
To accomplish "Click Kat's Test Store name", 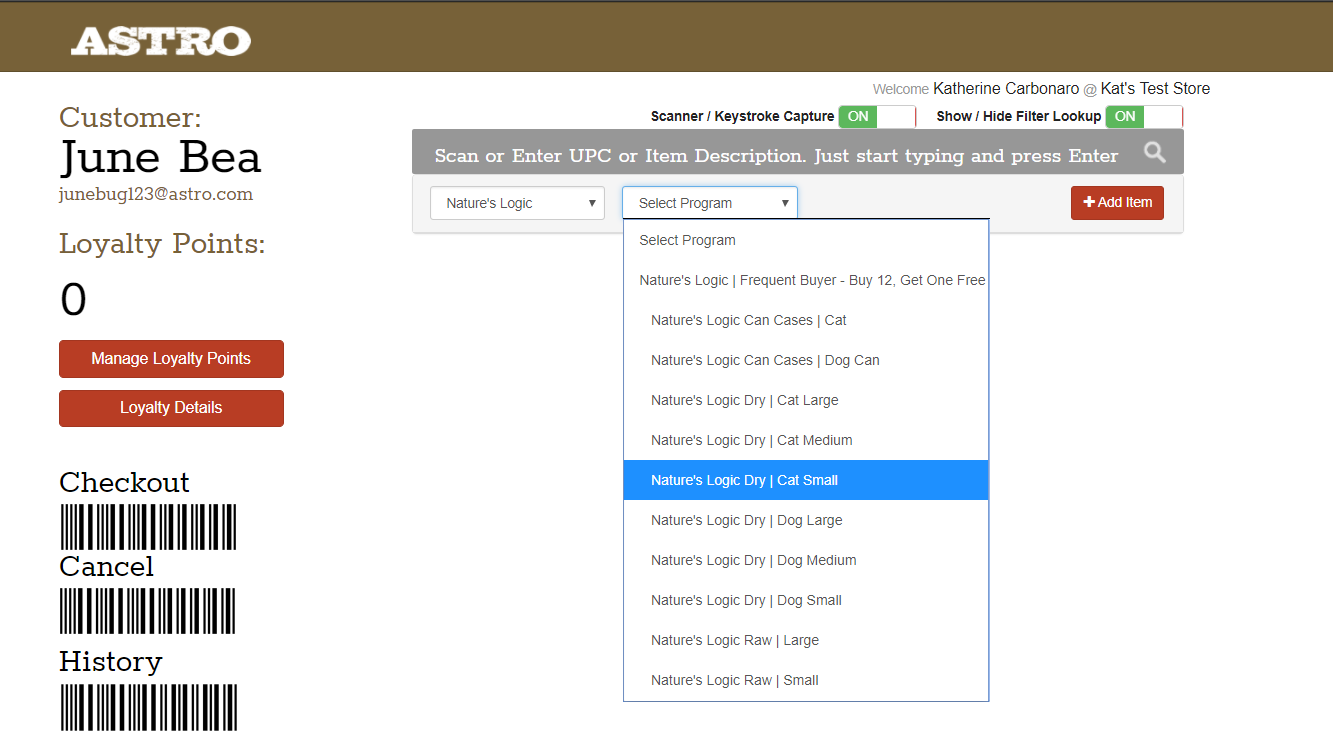I will coord(1155,89).
